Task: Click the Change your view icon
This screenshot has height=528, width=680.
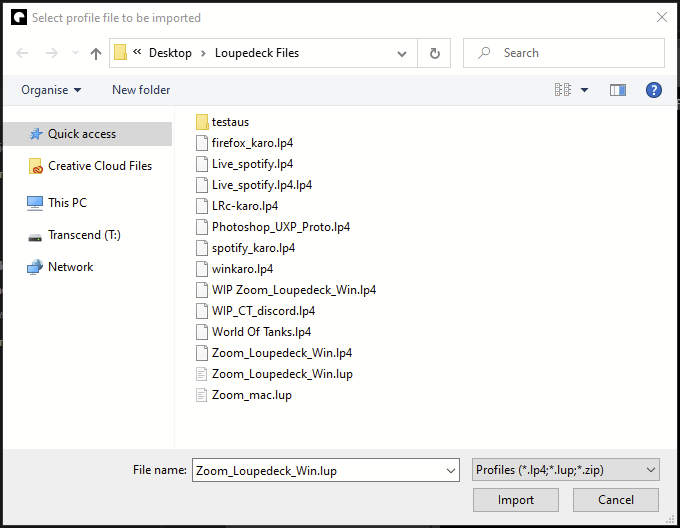Action: click(x=563, y=90)
